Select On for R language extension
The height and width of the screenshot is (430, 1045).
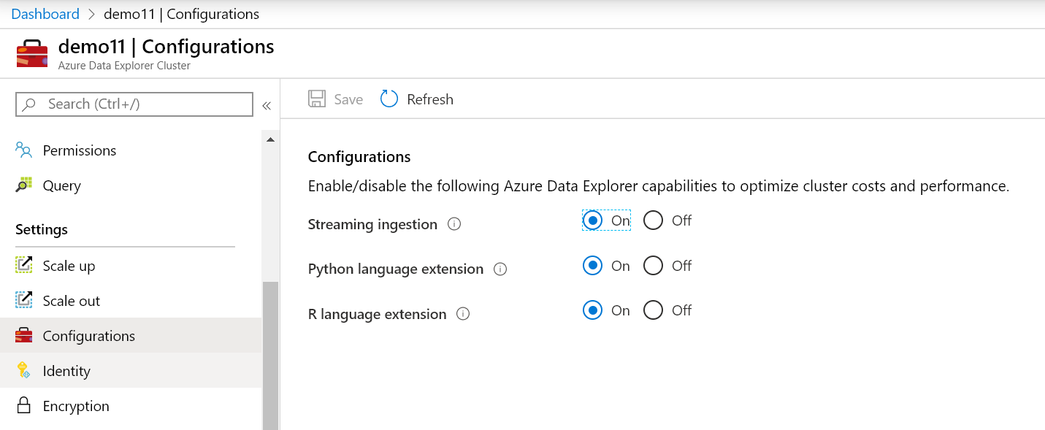click(593, 310)
